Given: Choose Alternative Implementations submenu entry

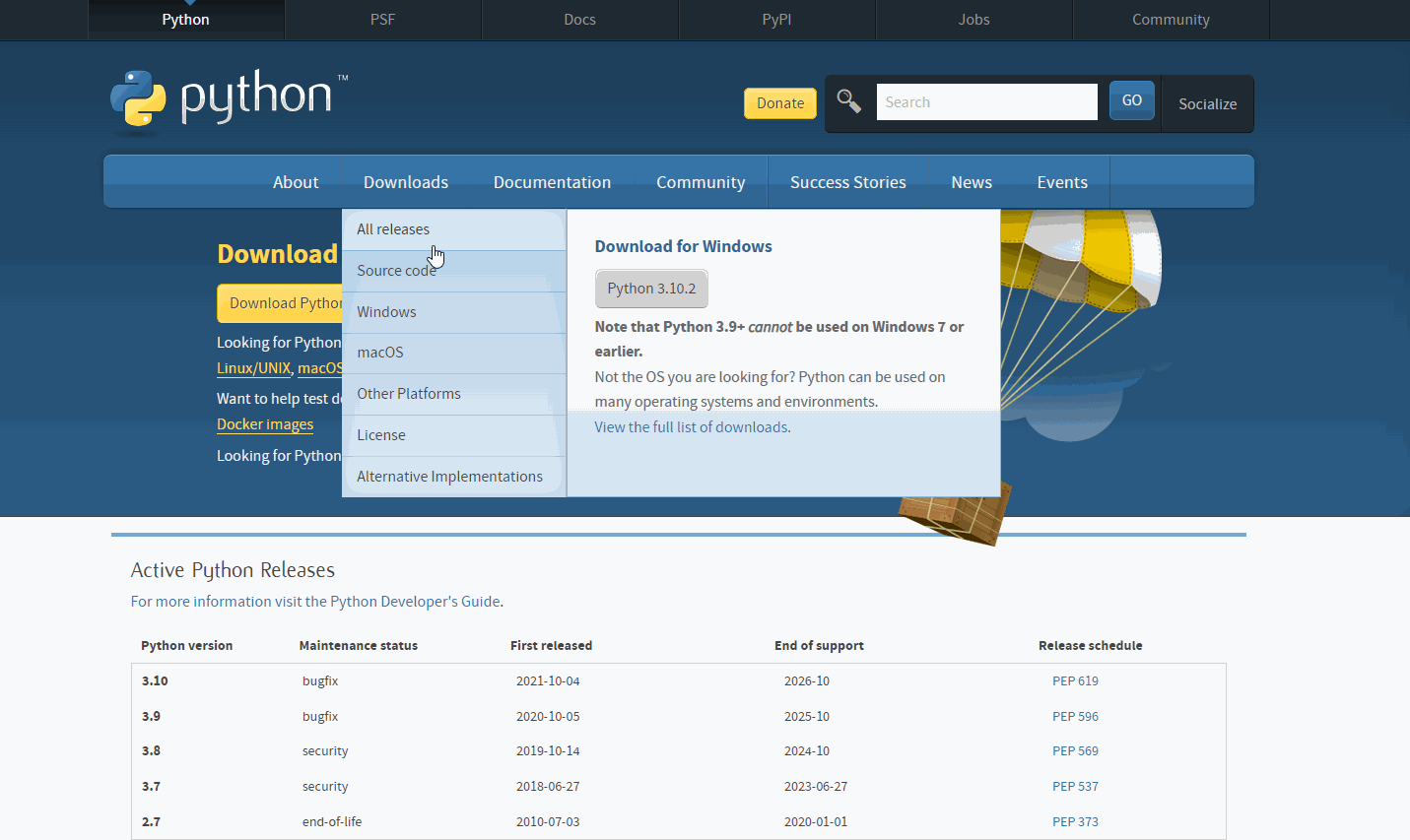Looking at the screenshot, I should coord(453,477).
